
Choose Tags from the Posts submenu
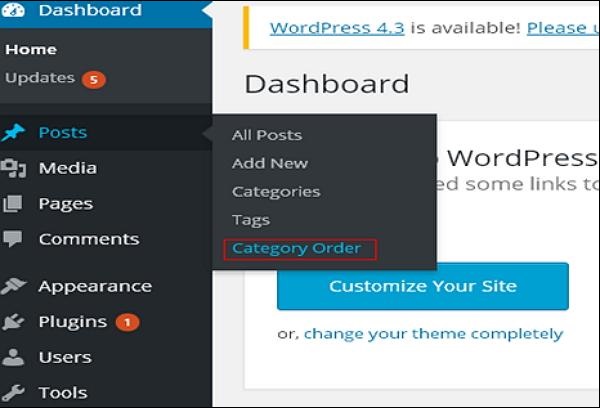[x=251, y=219]
